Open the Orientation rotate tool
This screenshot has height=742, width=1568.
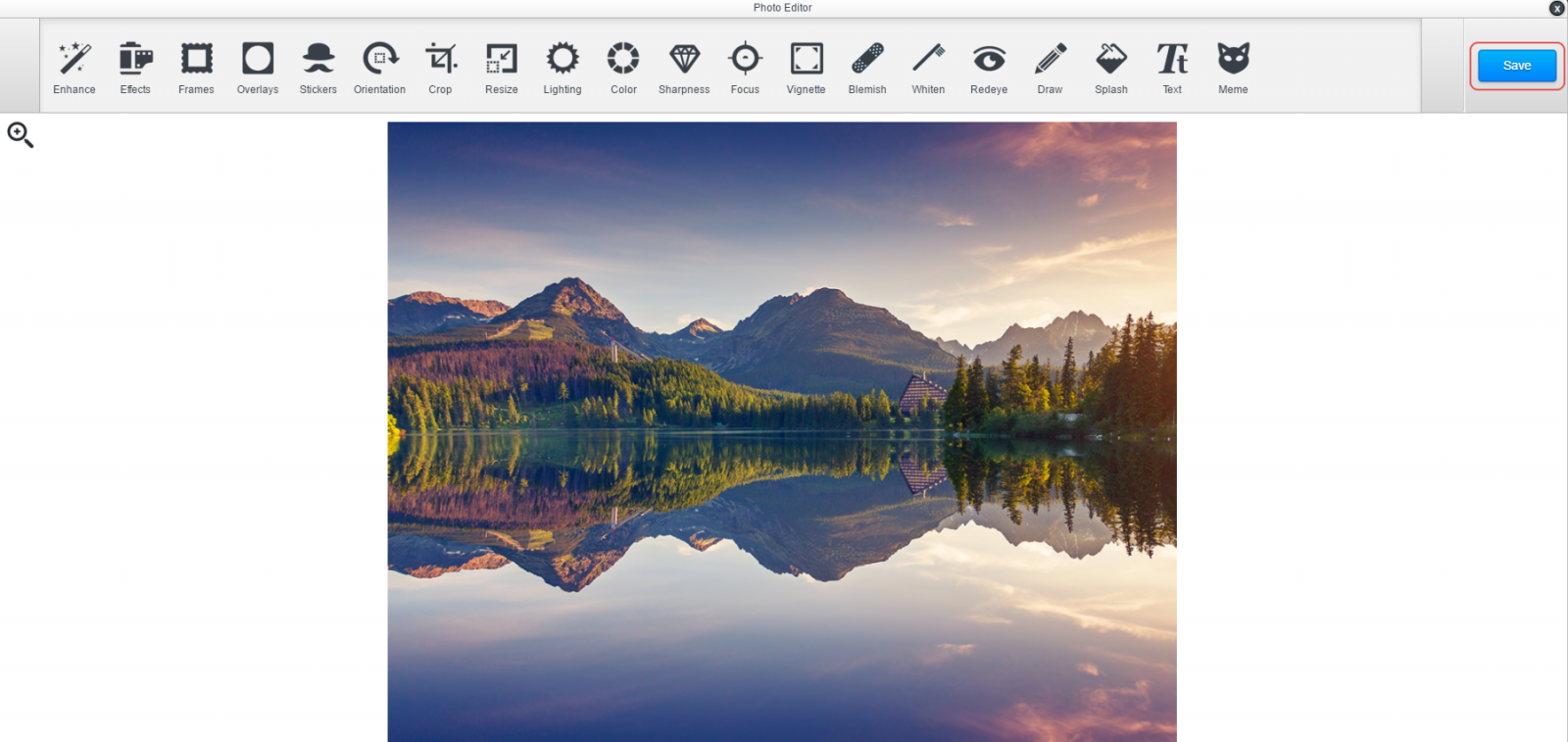pos(379,67)
